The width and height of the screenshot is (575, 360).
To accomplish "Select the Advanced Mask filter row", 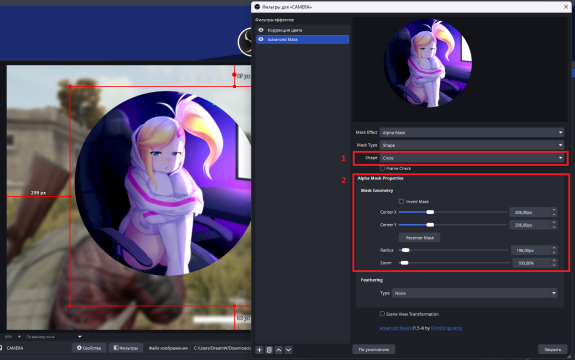I will (x=303, y=39).
